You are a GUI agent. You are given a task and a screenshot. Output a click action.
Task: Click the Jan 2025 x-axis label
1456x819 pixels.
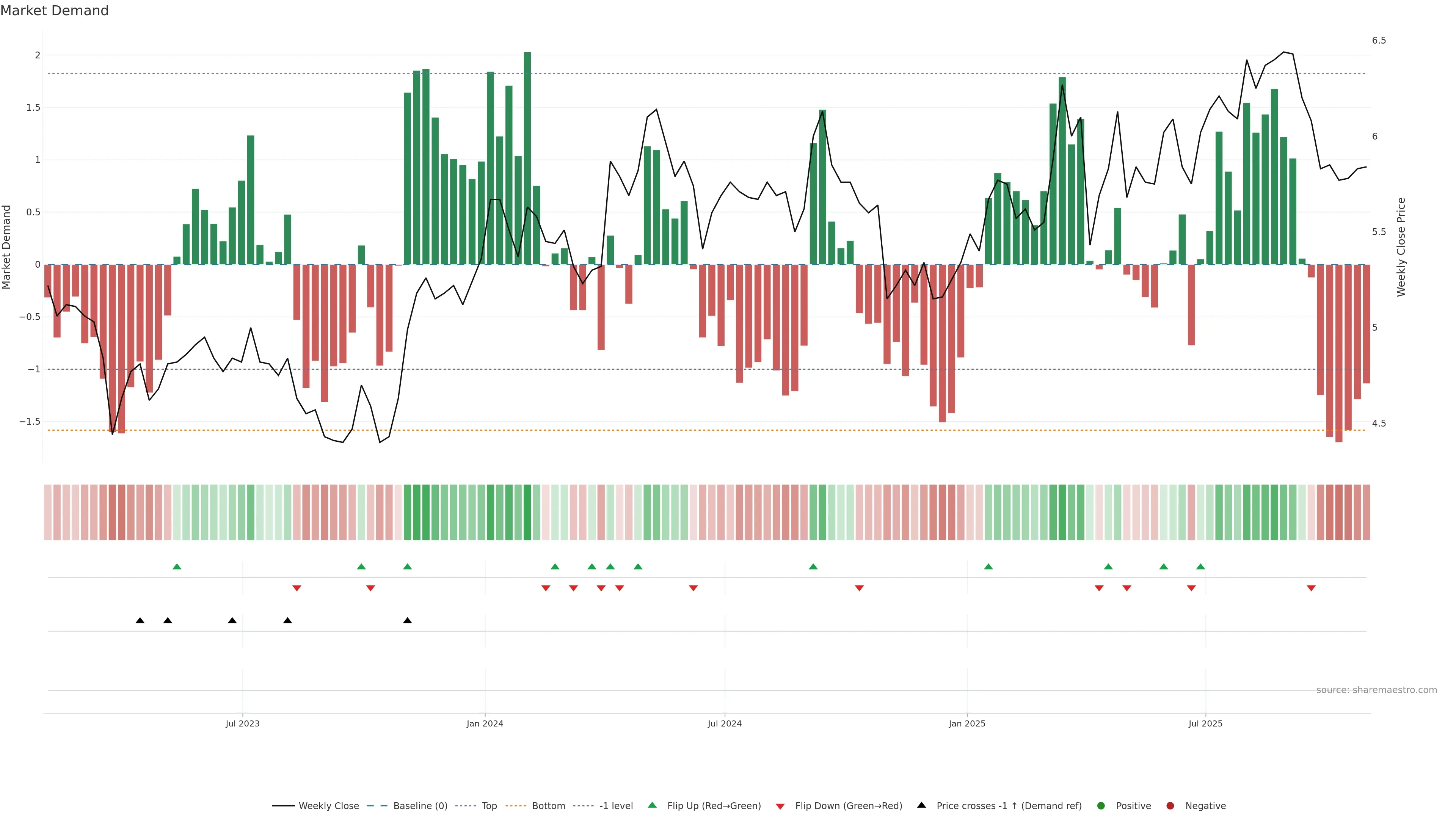coord(966,723)
